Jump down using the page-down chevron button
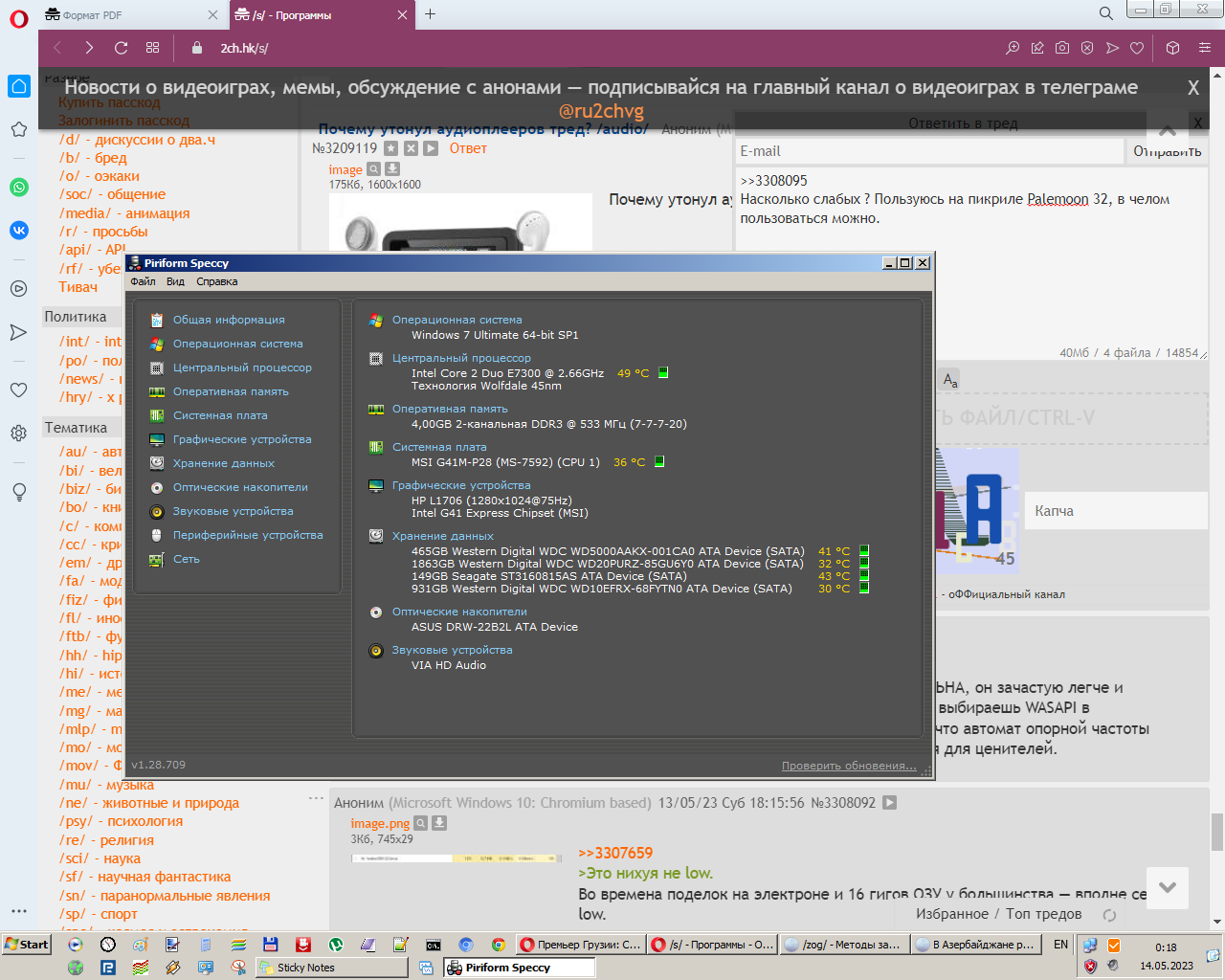The width and height of the screenshot is (1225, 980). (x=1168, y=888)
